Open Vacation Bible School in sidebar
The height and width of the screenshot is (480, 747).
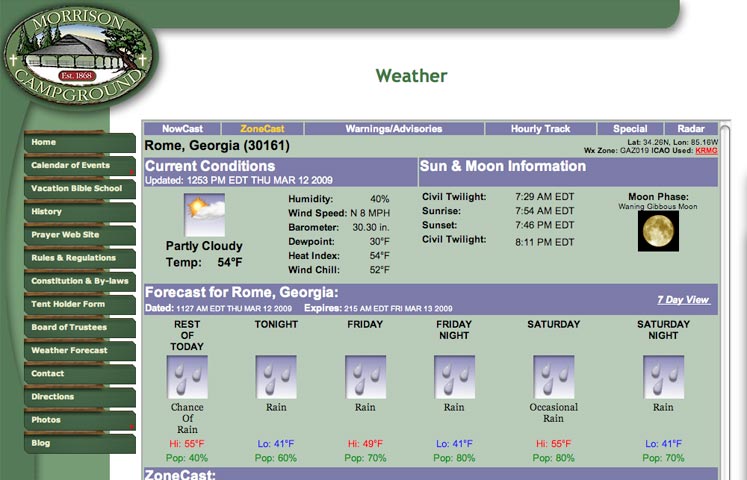(x=78, y=189)
